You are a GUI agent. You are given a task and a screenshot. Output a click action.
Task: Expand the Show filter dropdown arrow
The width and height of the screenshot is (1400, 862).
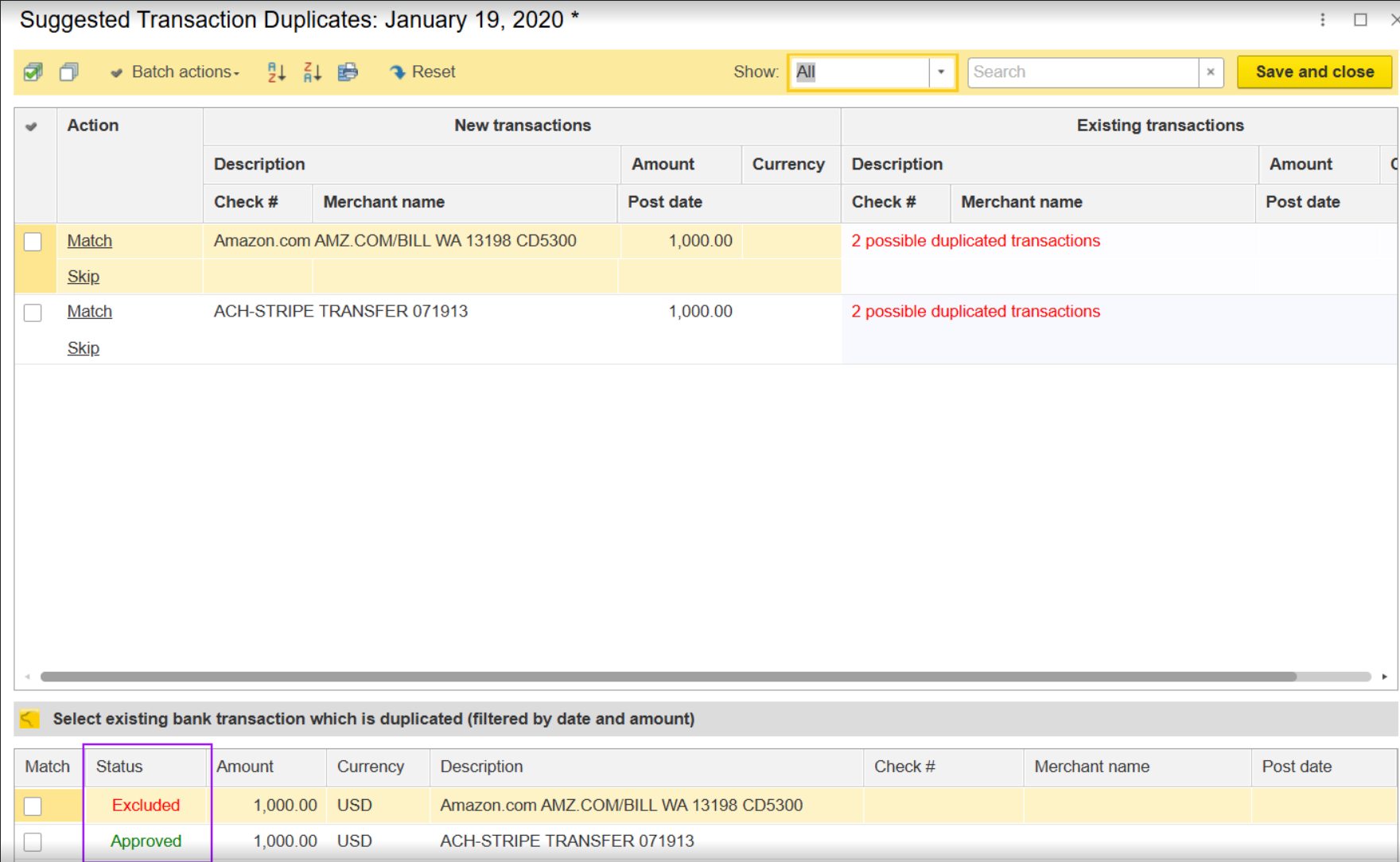click(x=941, y=72)
